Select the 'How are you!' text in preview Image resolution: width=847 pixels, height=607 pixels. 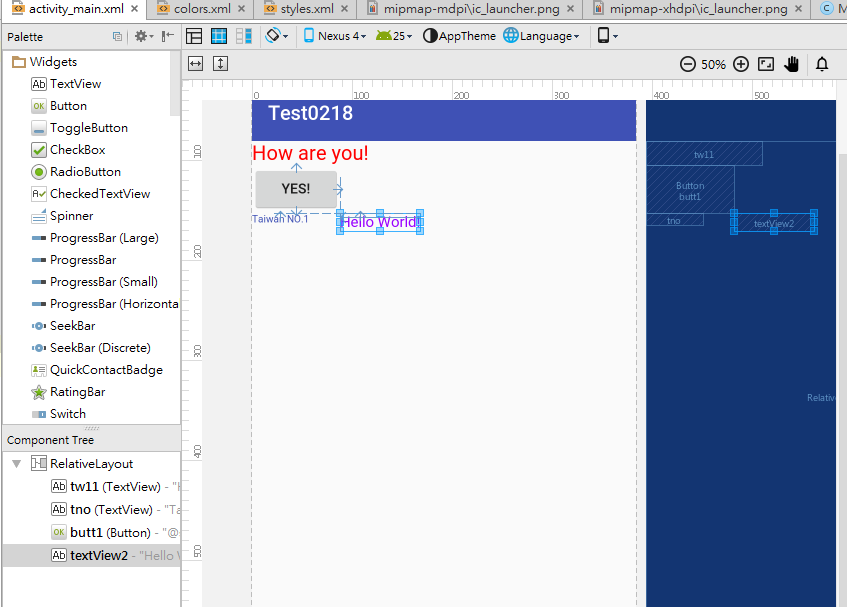310,153
